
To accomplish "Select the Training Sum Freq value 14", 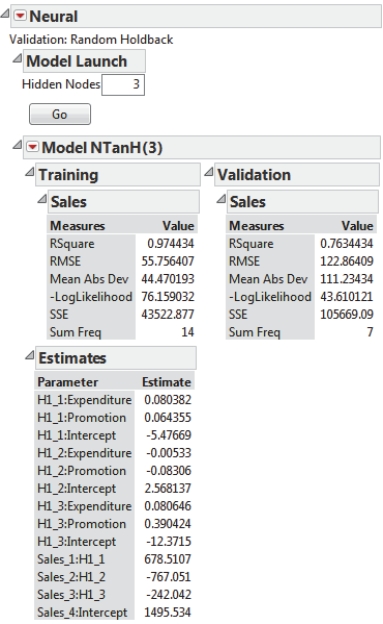I will click(x=188, y=332).
